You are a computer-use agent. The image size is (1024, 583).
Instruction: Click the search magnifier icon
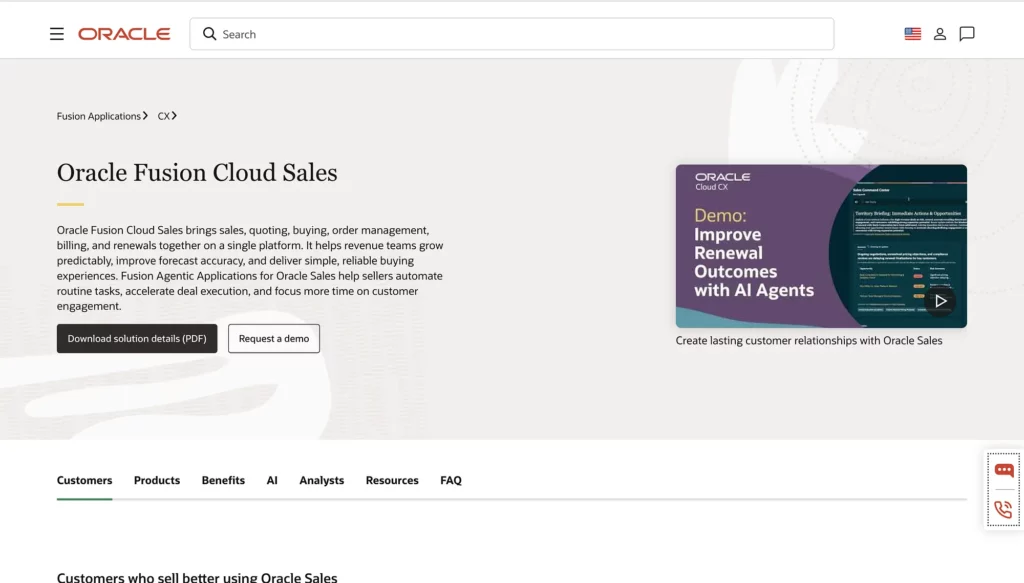pos(209,34)
